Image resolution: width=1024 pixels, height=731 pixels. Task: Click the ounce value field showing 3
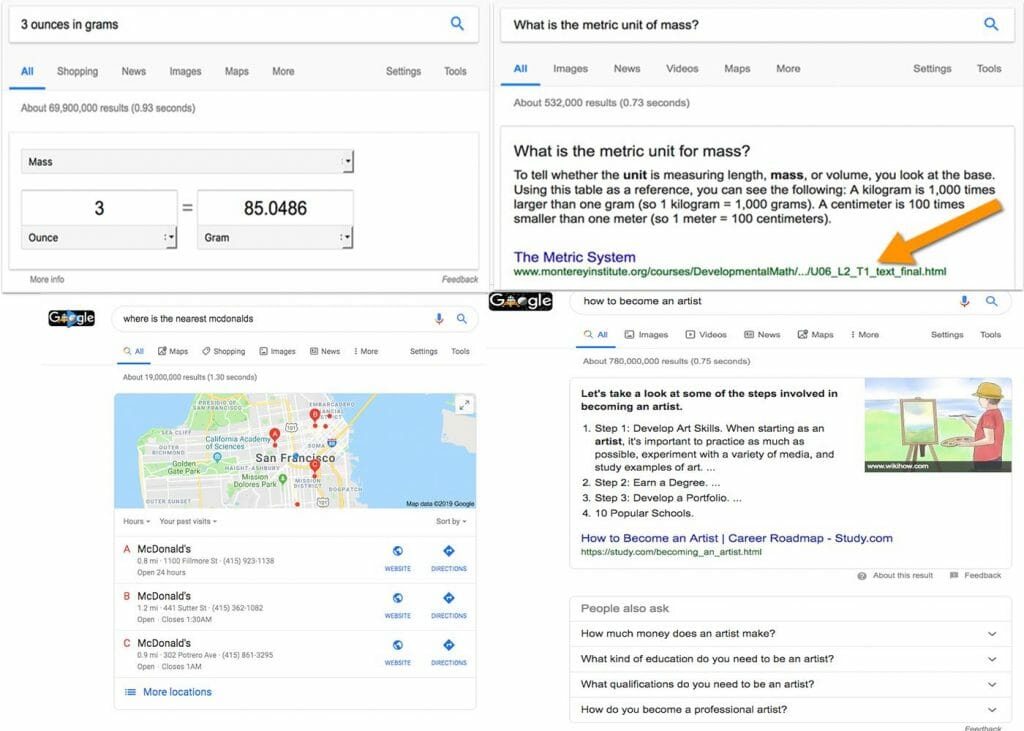point(99,208)
